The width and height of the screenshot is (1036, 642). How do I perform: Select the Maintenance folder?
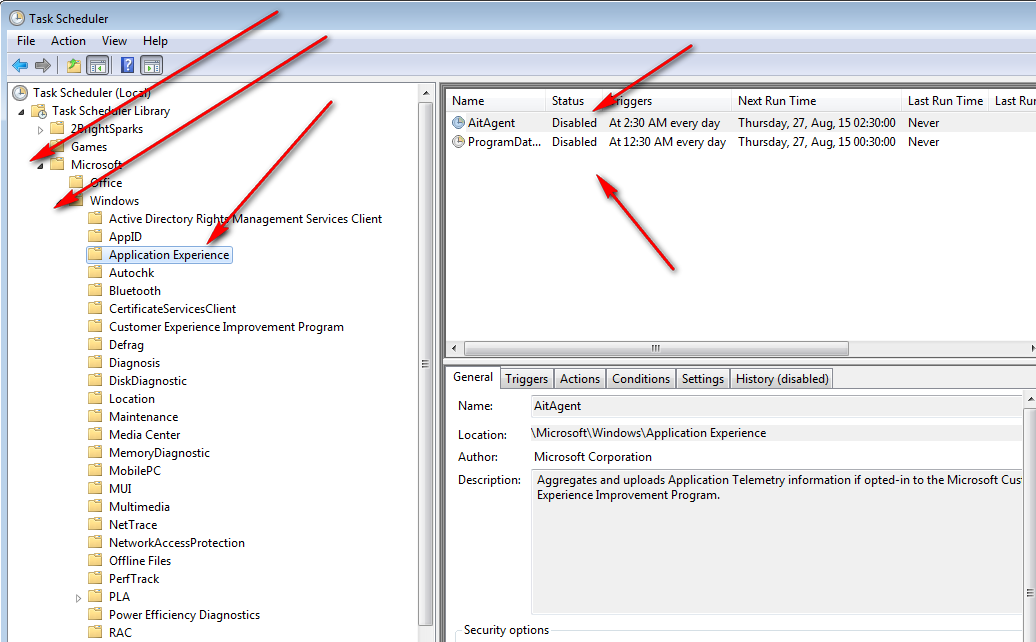click(143, 416)
